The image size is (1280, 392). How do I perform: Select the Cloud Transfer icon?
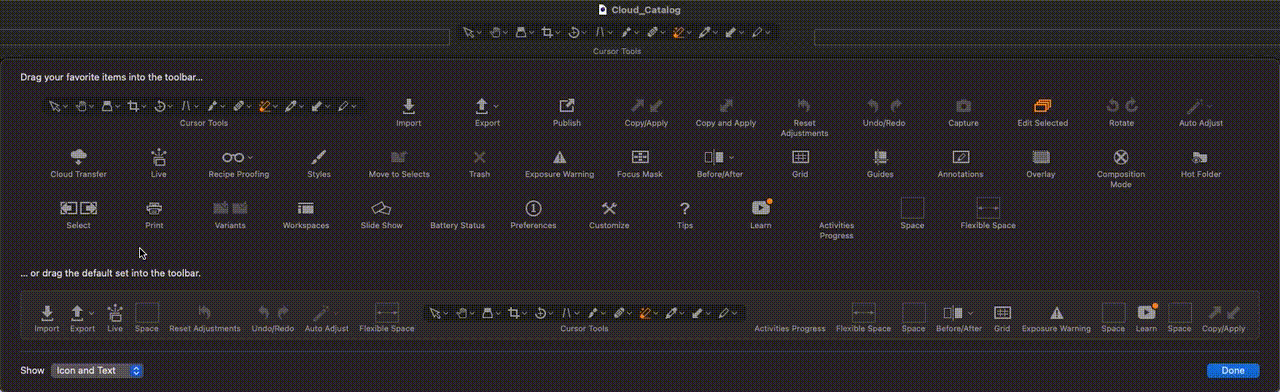coord(78,157)
